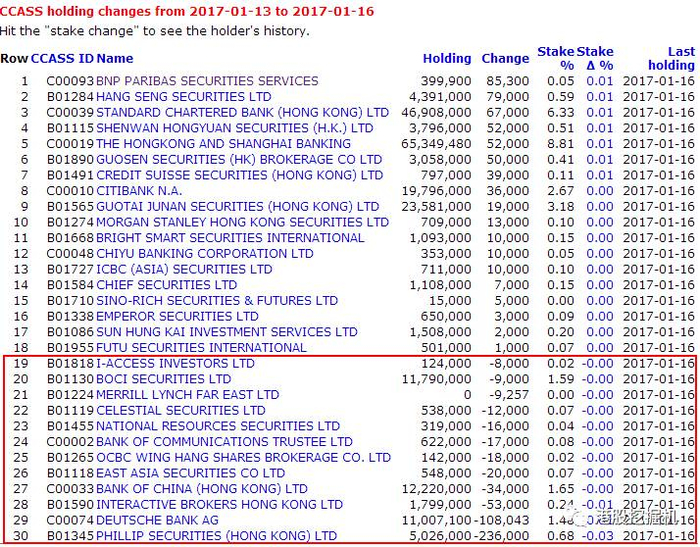Sort table by CCASS ID column header
The image size is (700, 547).
tap(62, 58)
